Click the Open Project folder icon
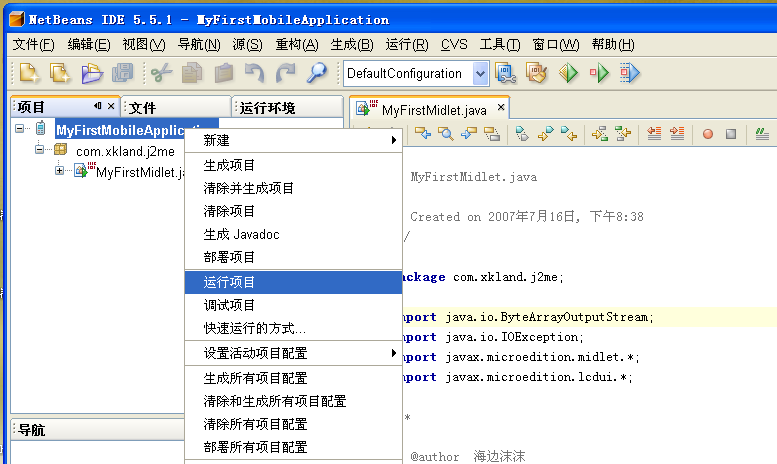Image resolution: width=777 pixels, height=464 pixels. pos(92,73)
